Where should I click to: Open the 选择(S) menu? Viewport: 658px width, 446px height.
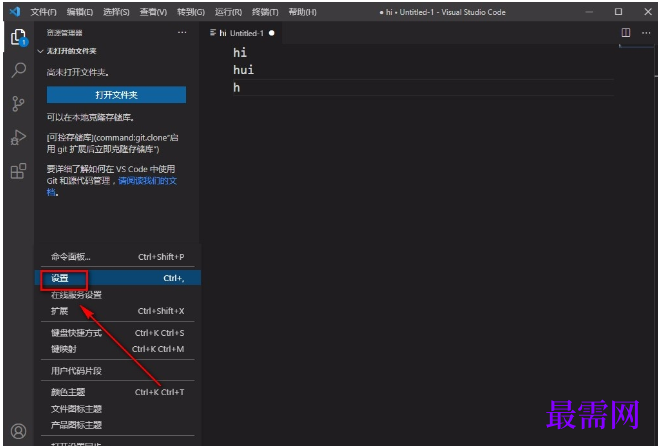(x=116, y=12)
